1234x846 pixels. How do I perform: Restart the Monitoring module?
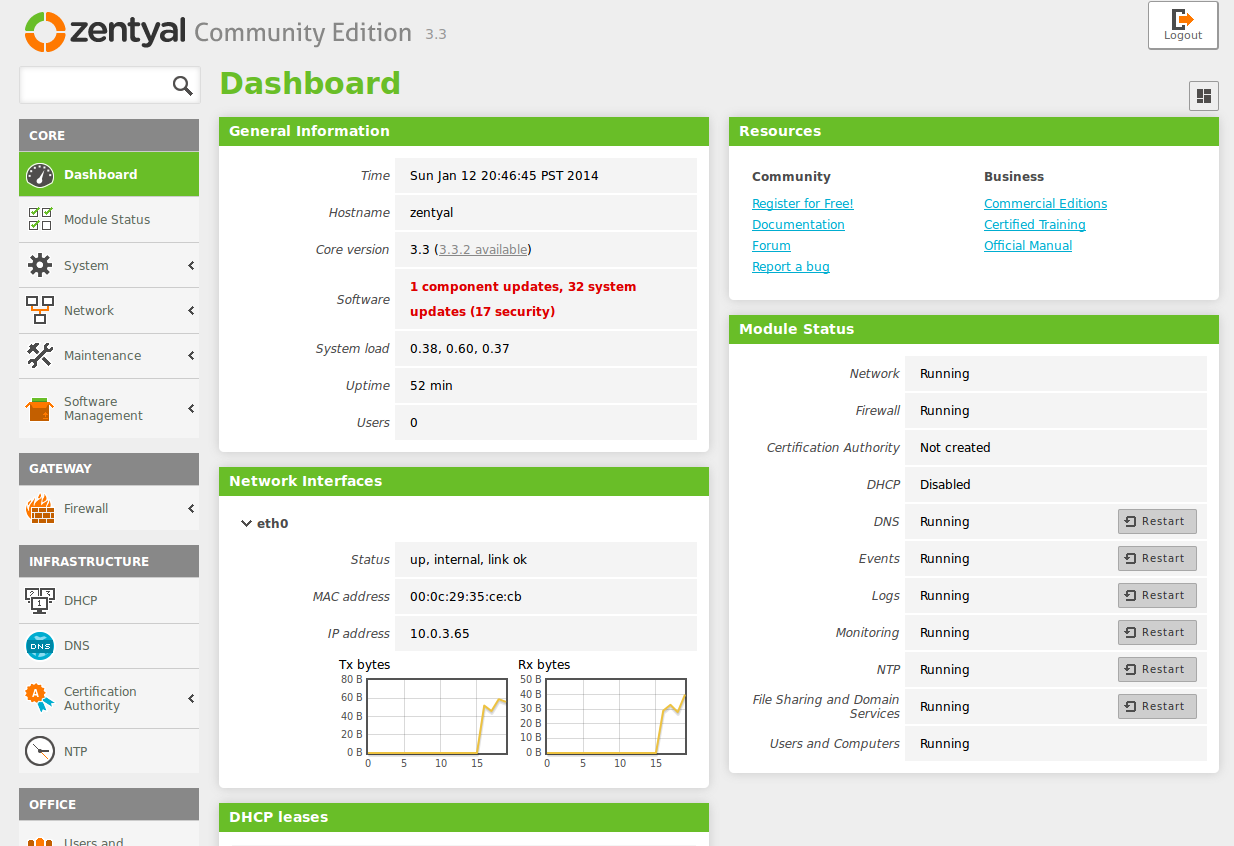pos(1157,632)
